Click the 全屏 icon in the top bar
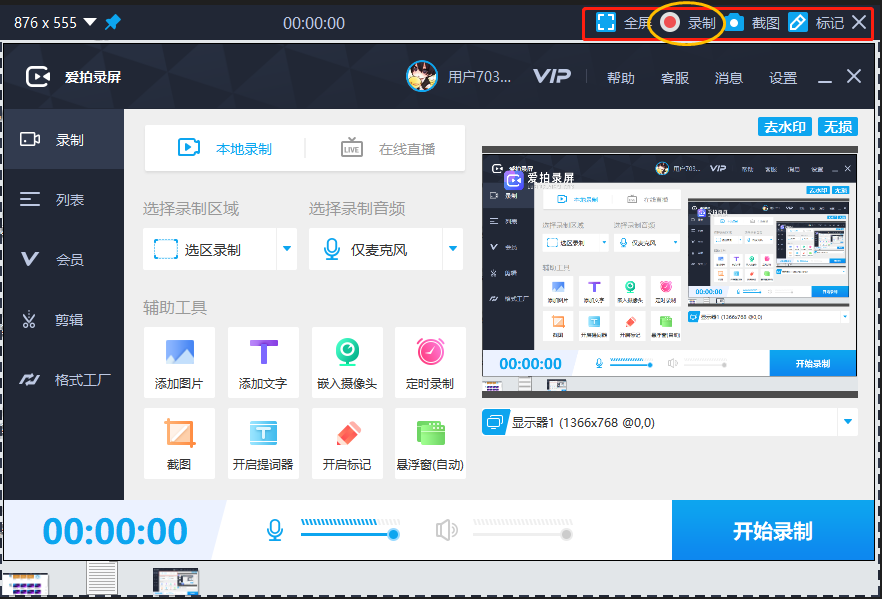Image resolution: width=882 pixels, height=599 pixels. tap(604, 21)
